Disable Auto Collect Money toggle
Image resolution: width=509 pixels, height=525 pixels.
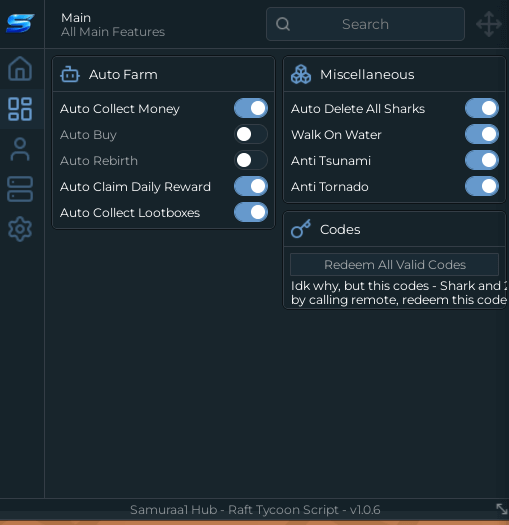pyautogui.click(x=251, y=108)
